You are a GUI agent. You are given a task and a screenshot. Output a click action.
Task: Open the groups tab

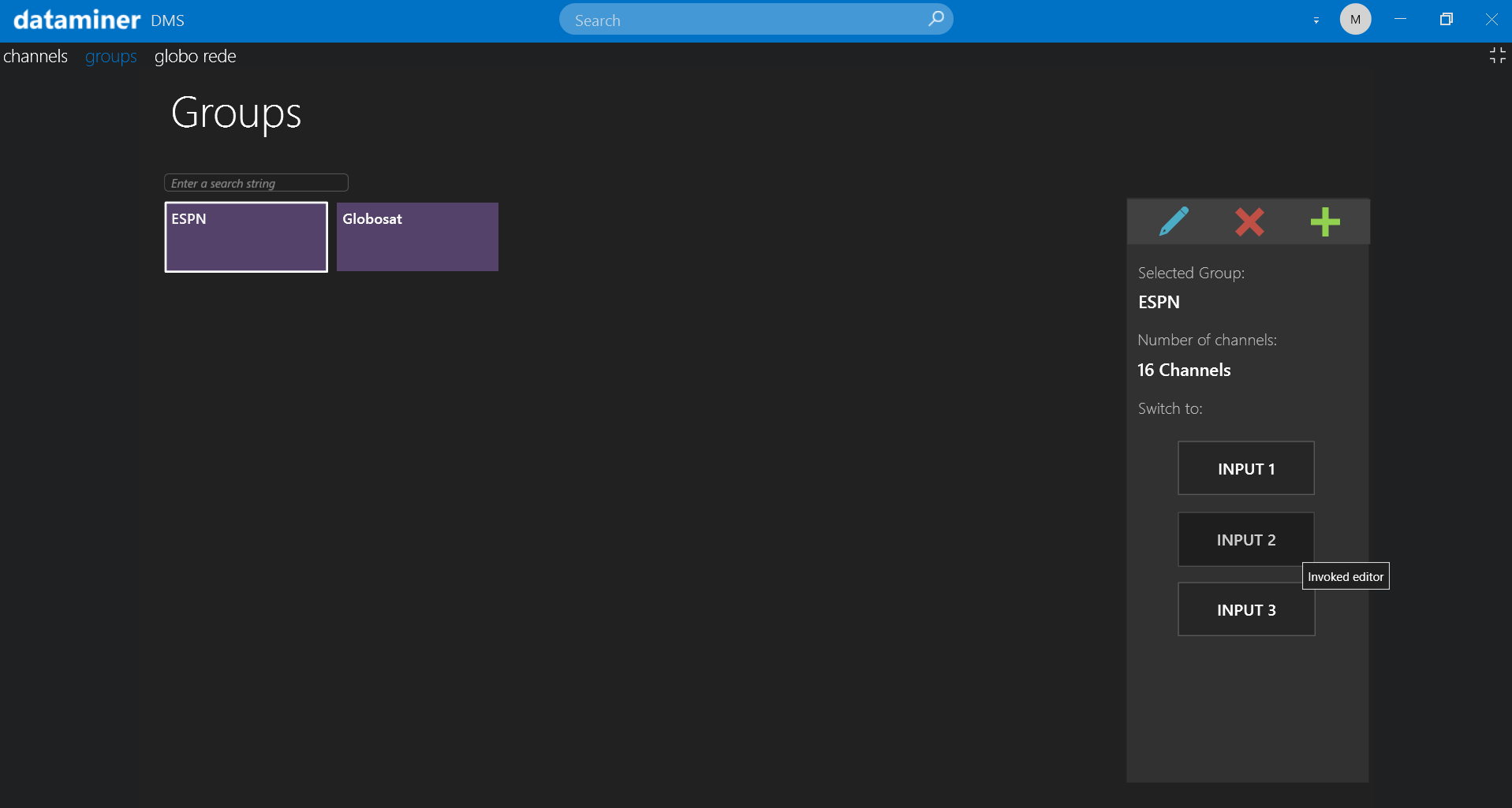point(111,57)
